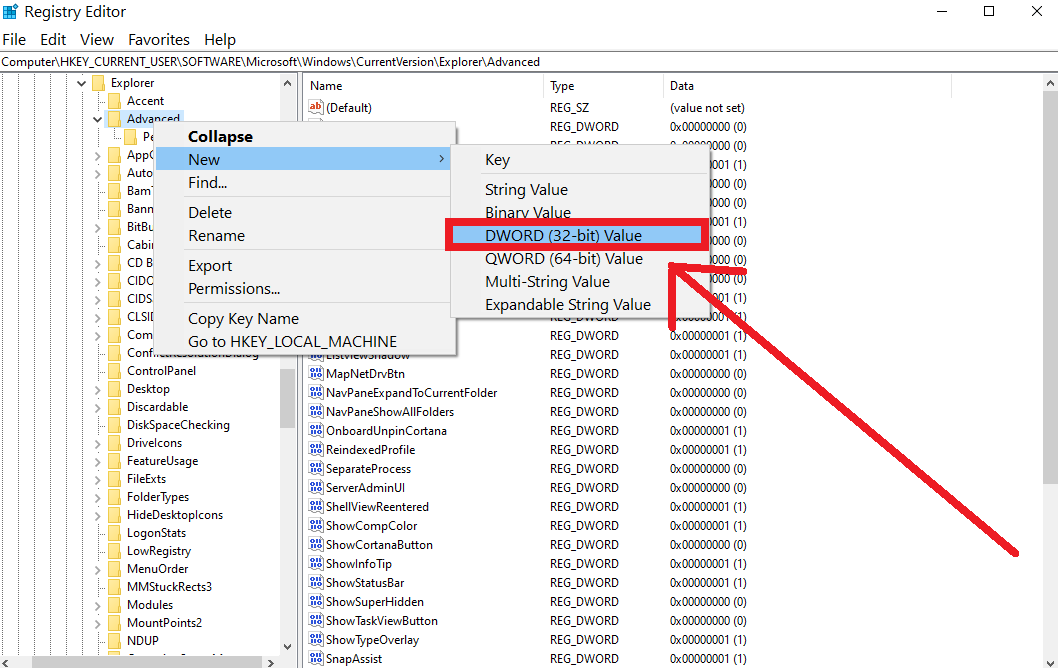The height and width of the screenshot is (668, 1058).
Task: Click the tree pane scroll down arrow
Action: (x=288, y=647)
